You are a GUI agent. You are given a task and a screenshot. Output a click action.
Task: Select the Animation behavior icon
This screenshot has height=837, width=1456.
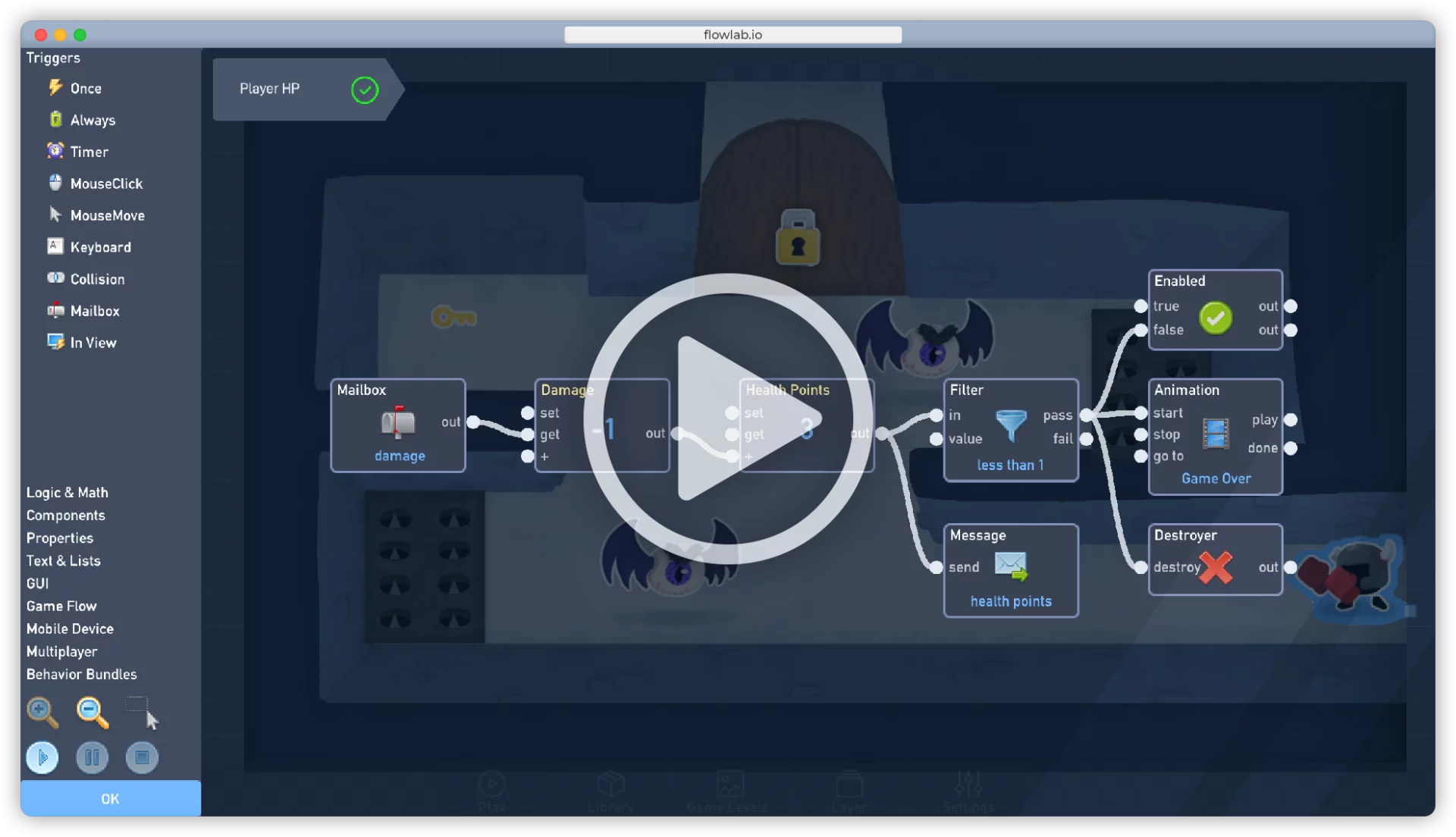click(x=1216, y=432)
